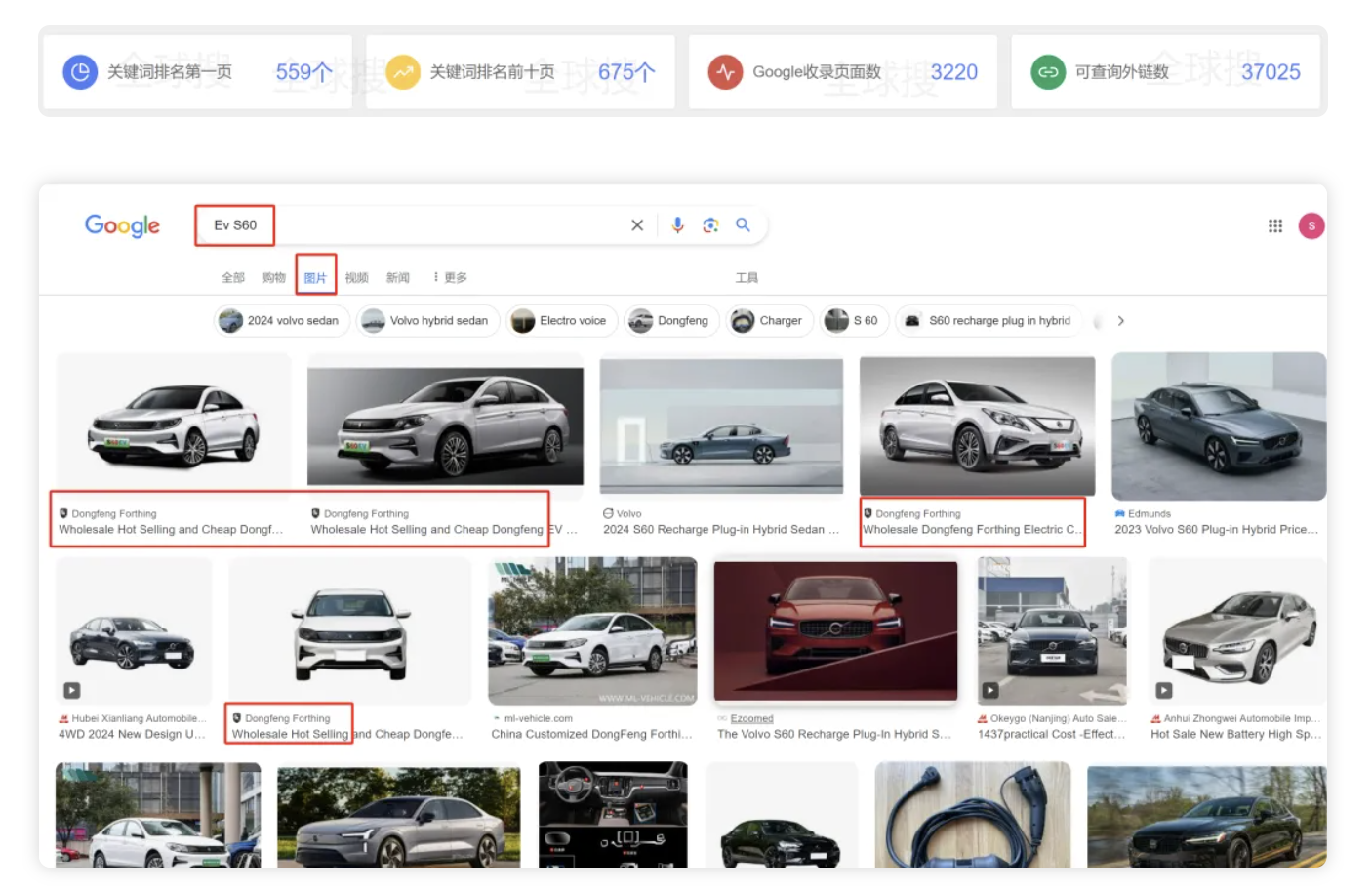Start voice search with microphone icon
Viewport: 1372px width, 892px height.
click(x=677, y=225)
